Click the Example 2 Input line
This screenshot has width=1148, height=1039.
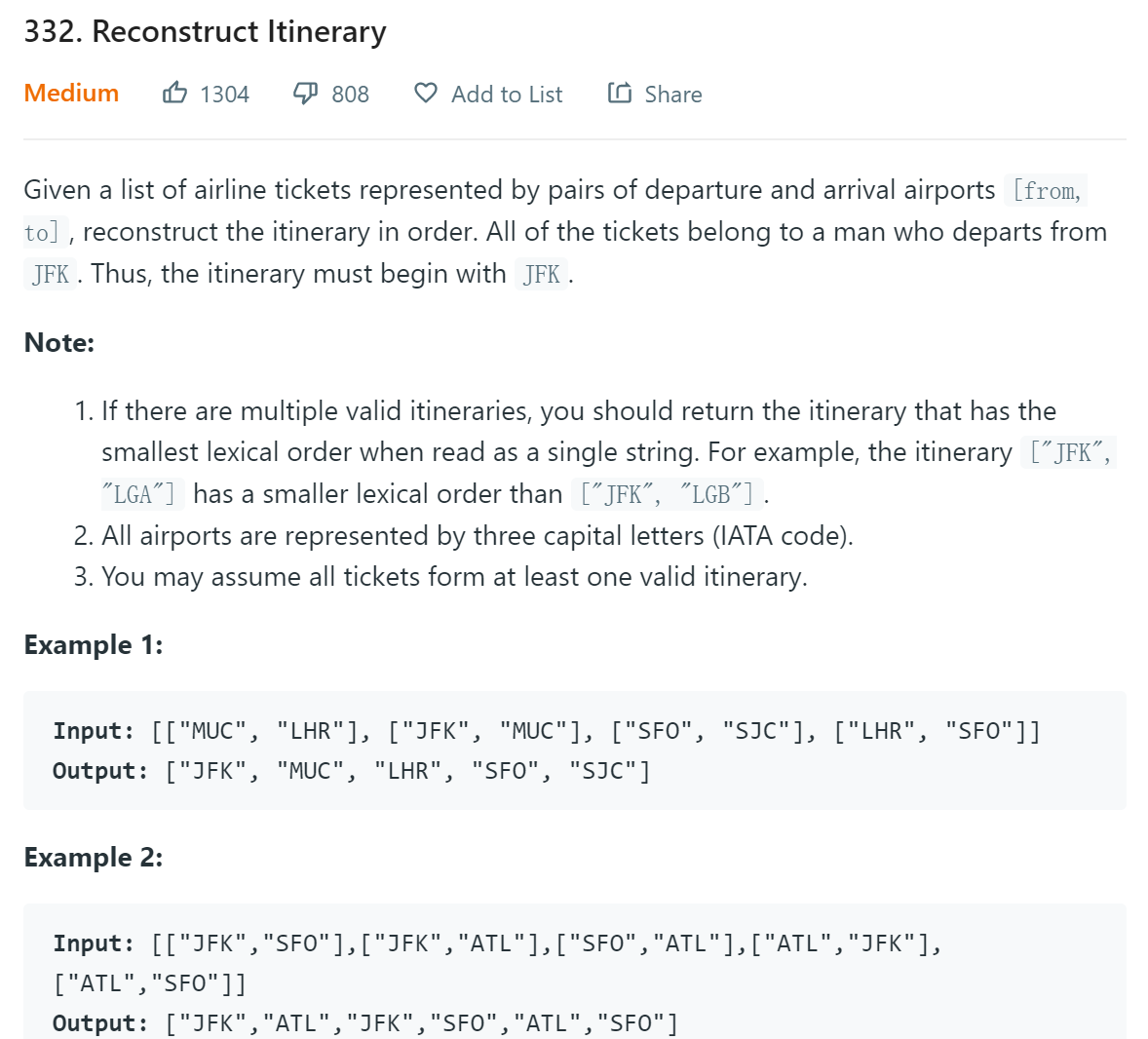click(x=496, y=964)
